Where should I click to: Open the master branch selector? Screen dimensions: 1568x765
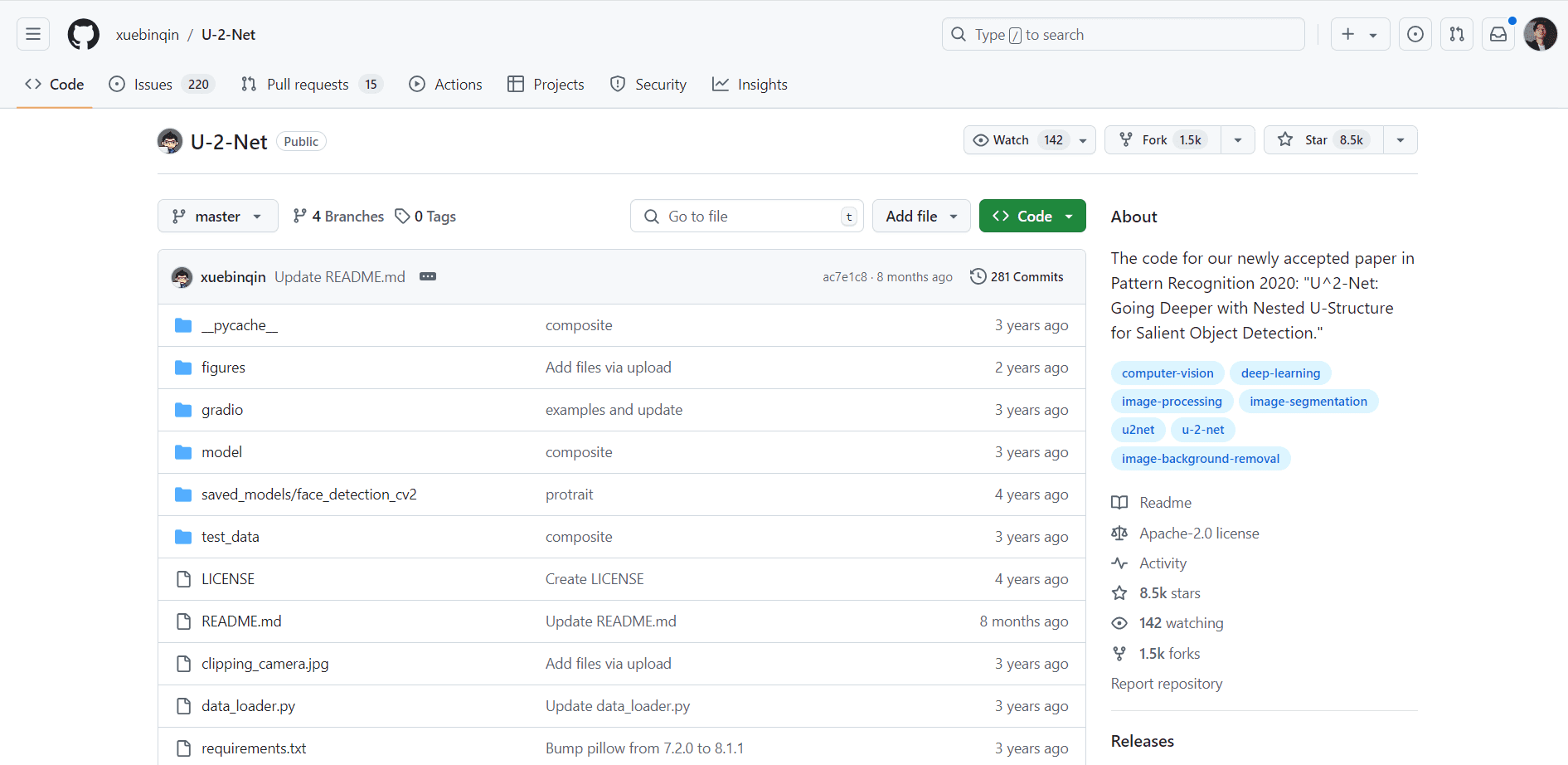pos(217,216)
